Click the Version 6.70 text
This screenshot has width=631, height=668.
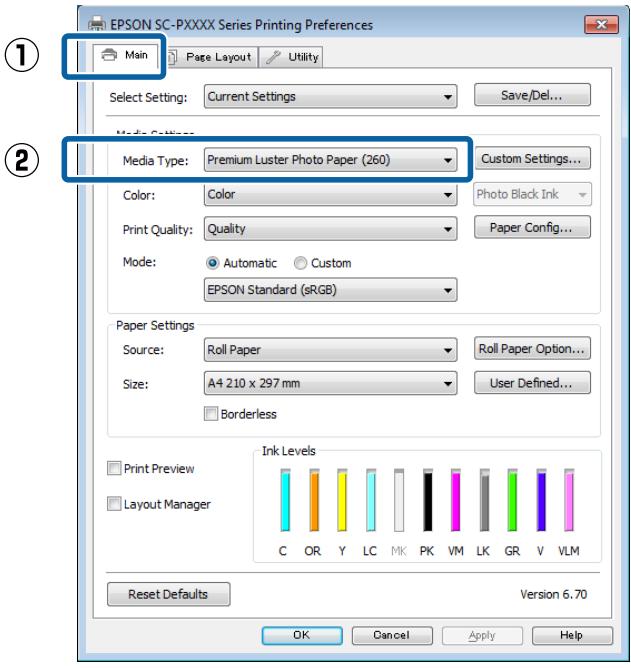coord(553,594)
